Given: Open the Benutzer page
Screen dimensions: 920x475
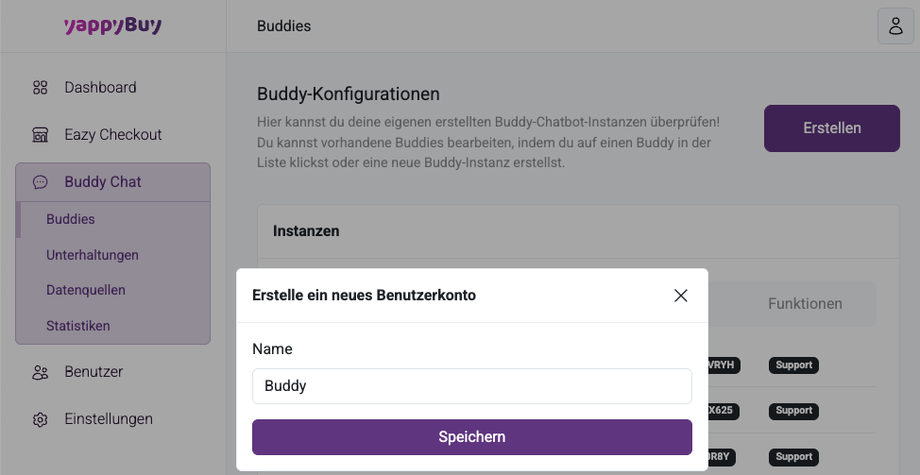Looking at the screenshot, I should point(93,372).
